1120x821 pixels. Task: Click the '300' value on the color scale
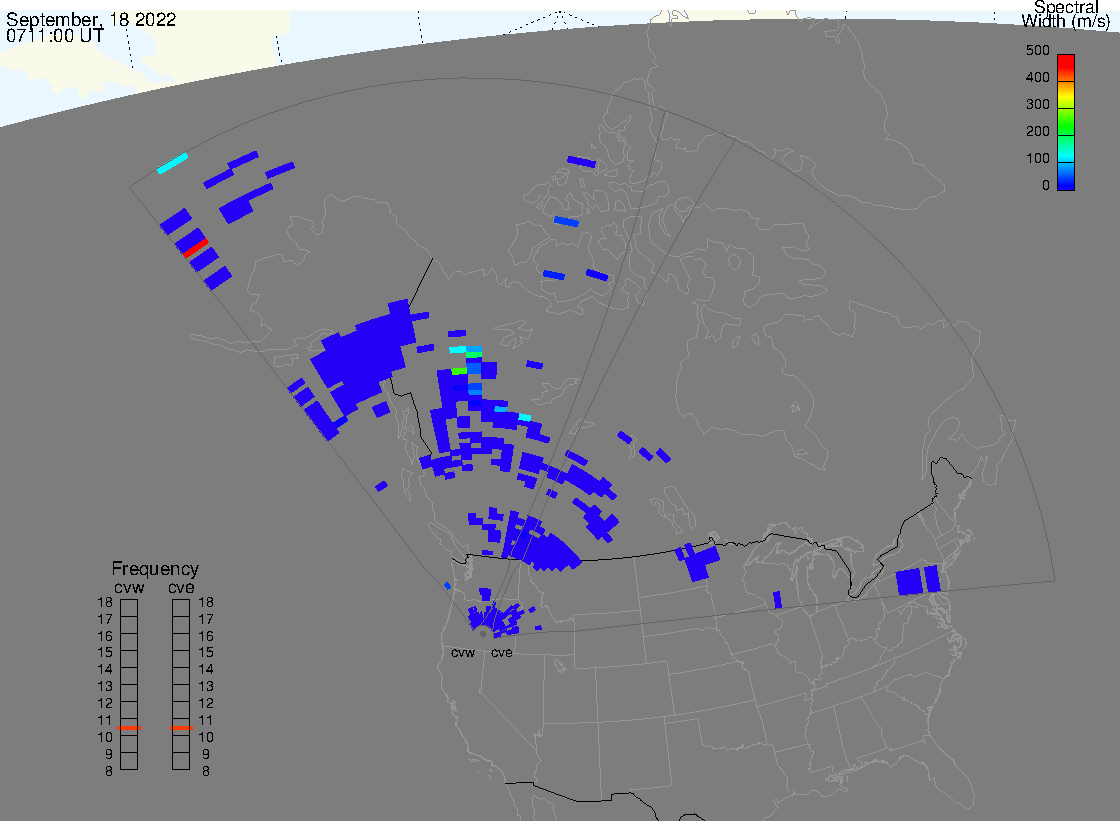coord(1038,104)
